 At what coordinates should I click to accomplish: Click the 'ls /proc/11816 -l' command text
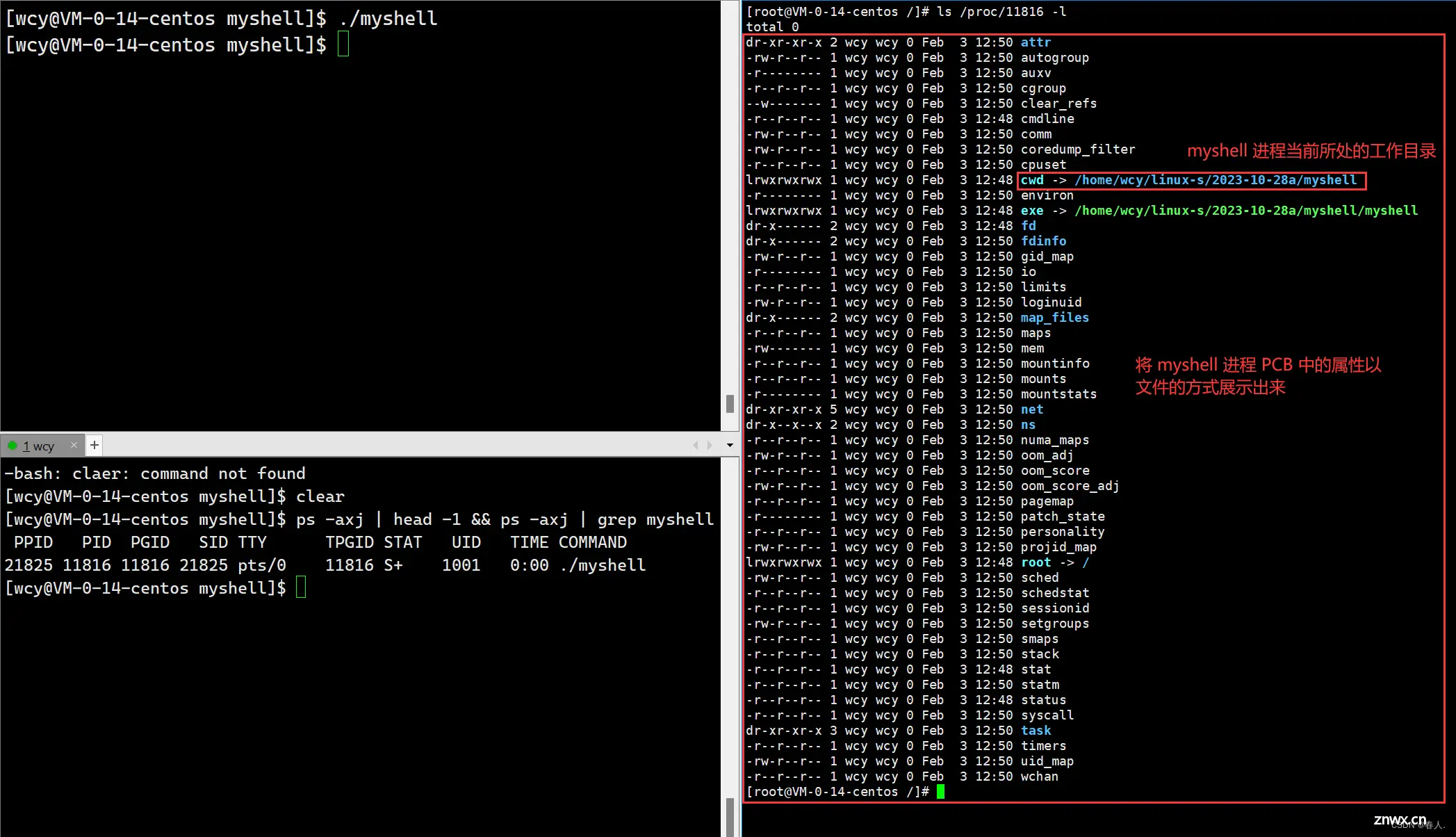click(1001, 12)
